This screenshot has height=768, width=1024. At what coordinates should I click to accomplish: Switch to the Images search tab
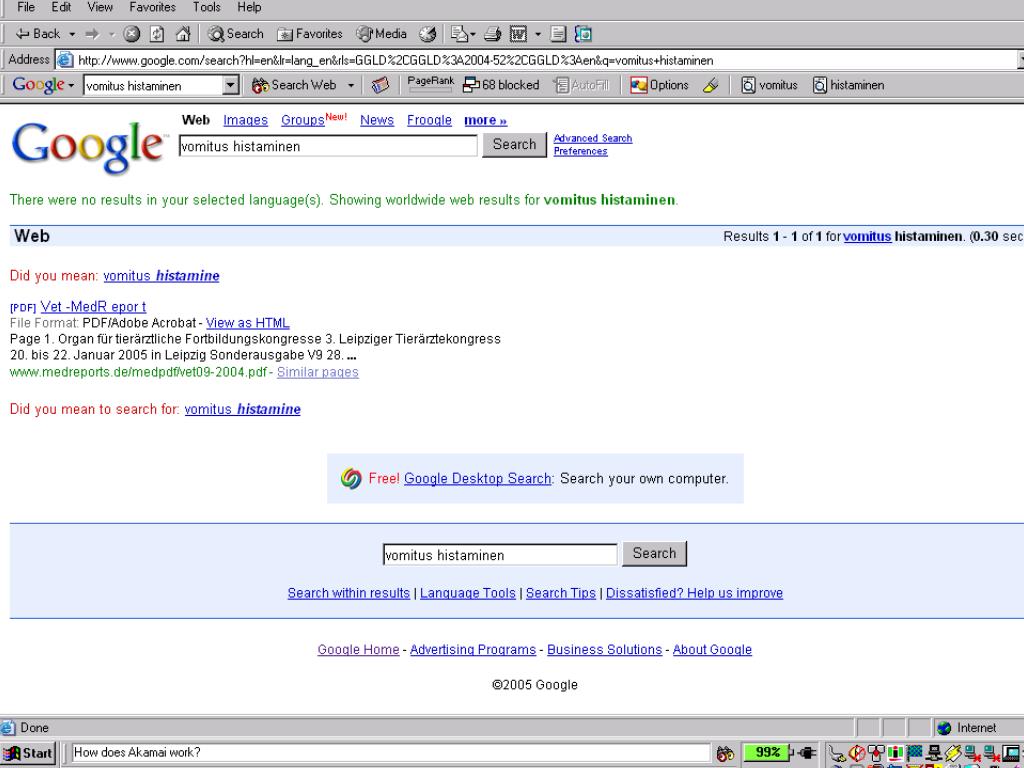click(246, 120)
